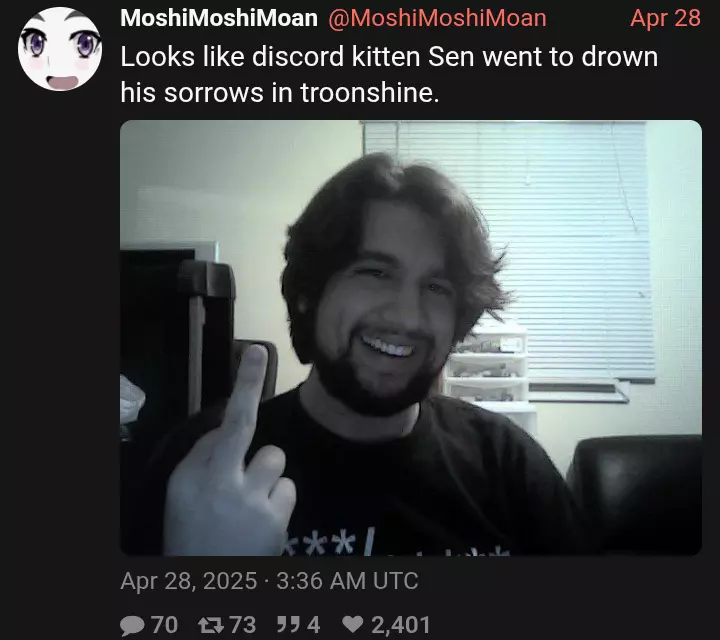Click the Apr 28 date link

[x=665, y=18]
